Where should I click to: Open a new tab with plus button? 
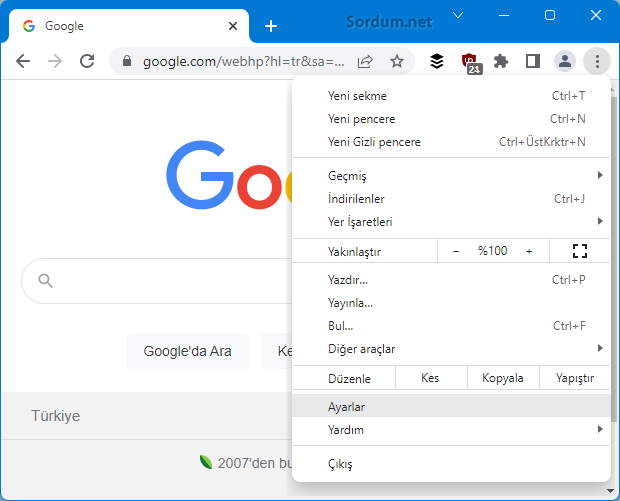pyautogui.click(x=271, y=26)
